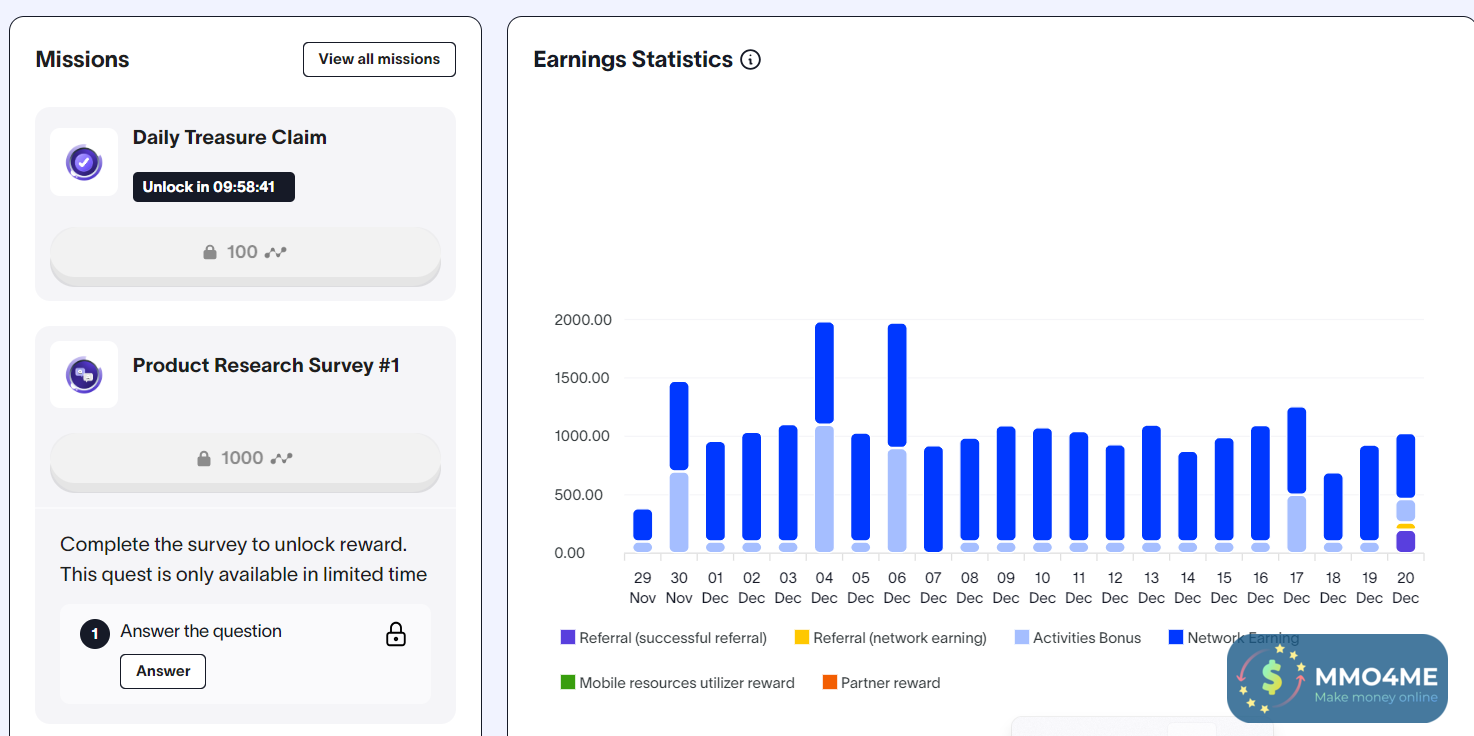Viewport: 1474px width, 736px height.
Task: Click the Network Earning segment for 06 Dec
Action: point(897,385)
